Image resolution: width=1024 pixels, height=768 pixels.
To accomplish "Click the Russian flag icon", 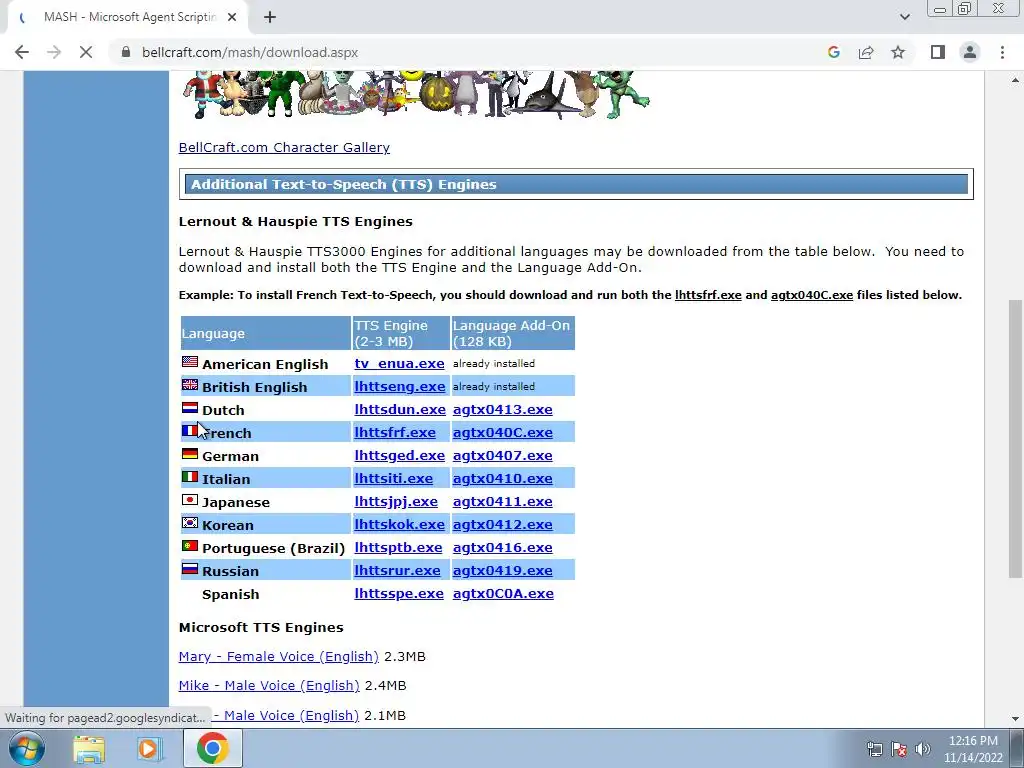I will point(189,569).
